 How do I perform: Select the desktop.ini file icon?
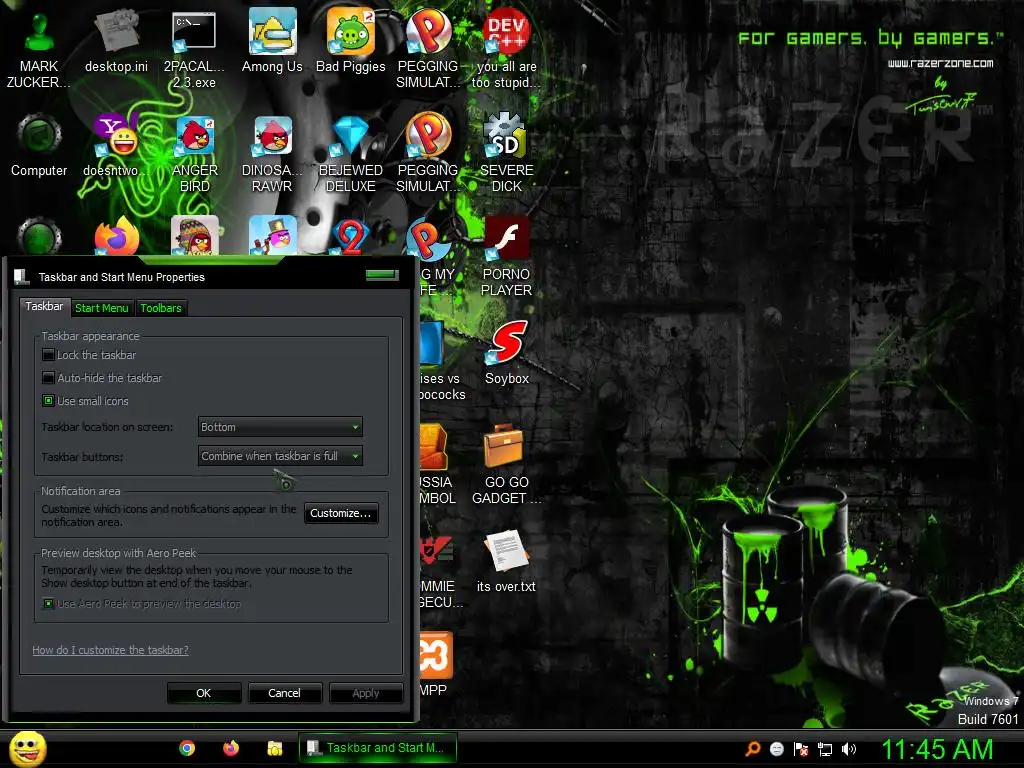tap(116, 42)
